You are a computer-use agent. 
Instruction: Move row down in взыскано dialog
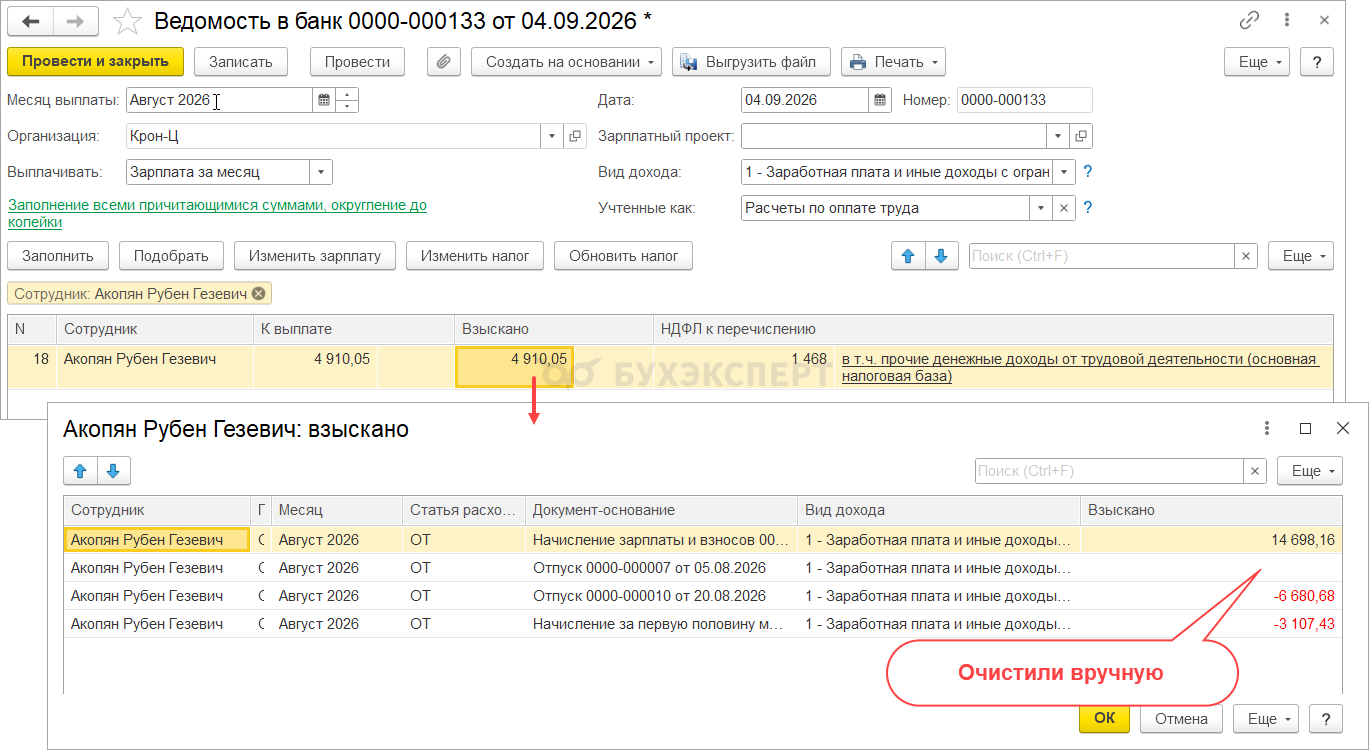(x=113, y=471)
